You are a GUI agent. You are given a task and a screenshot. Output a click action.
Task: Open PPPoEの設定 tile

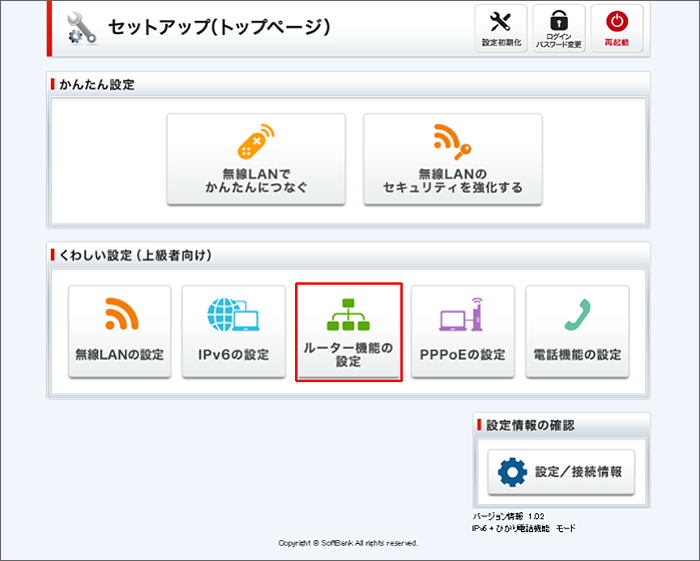[462, 332]
